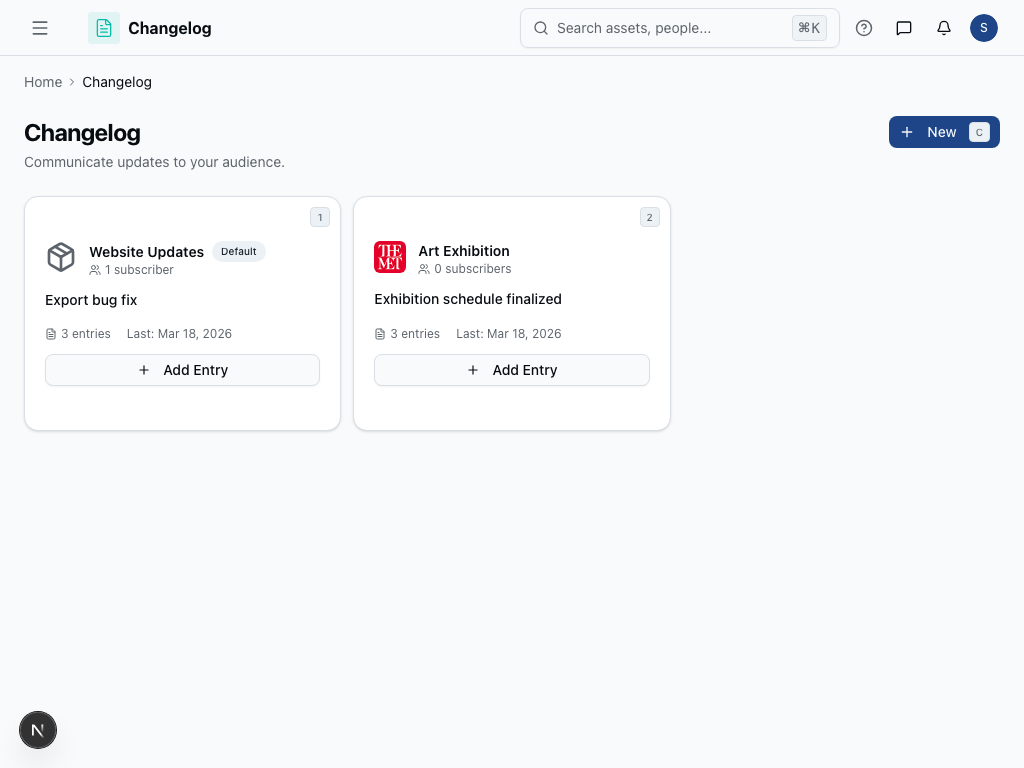Open the Art Exhibition changelog title
This screenshot has height=768, width=1024.
click(x=464, y=251)
